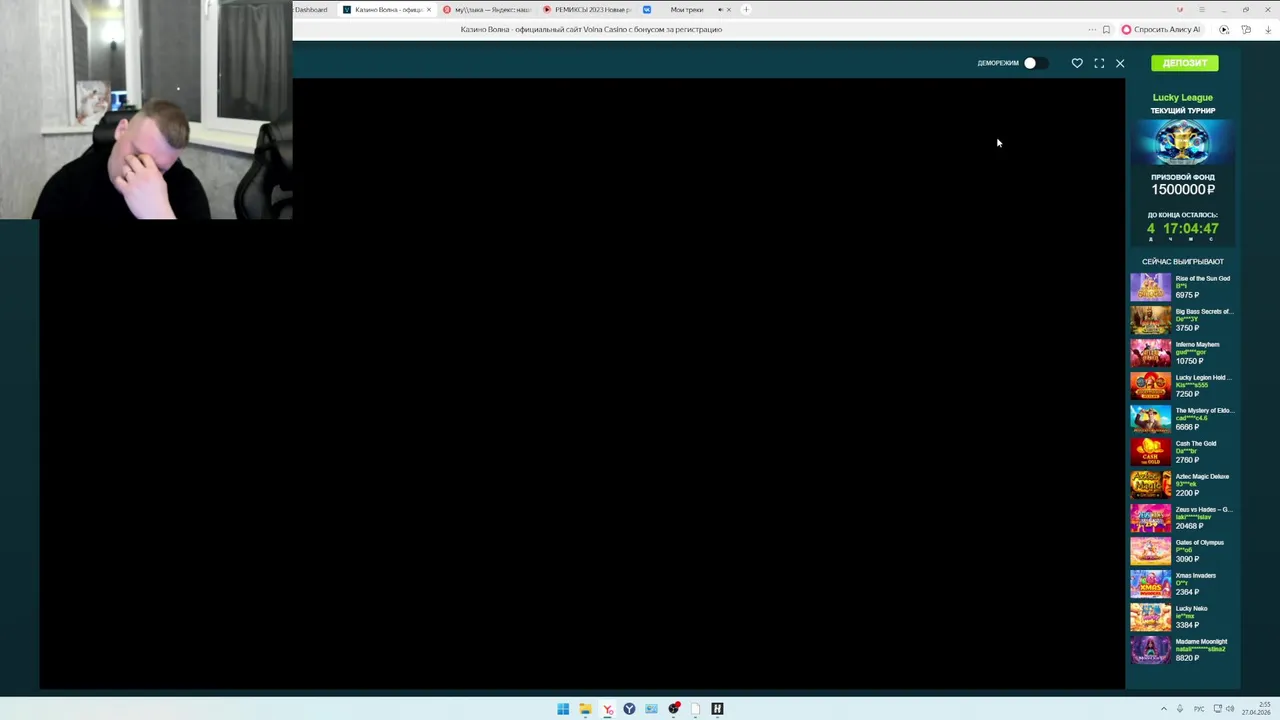1280x720 pixels.
Task: Bookmark this page with the bookmark icon
Action: tap(1106, 30)
